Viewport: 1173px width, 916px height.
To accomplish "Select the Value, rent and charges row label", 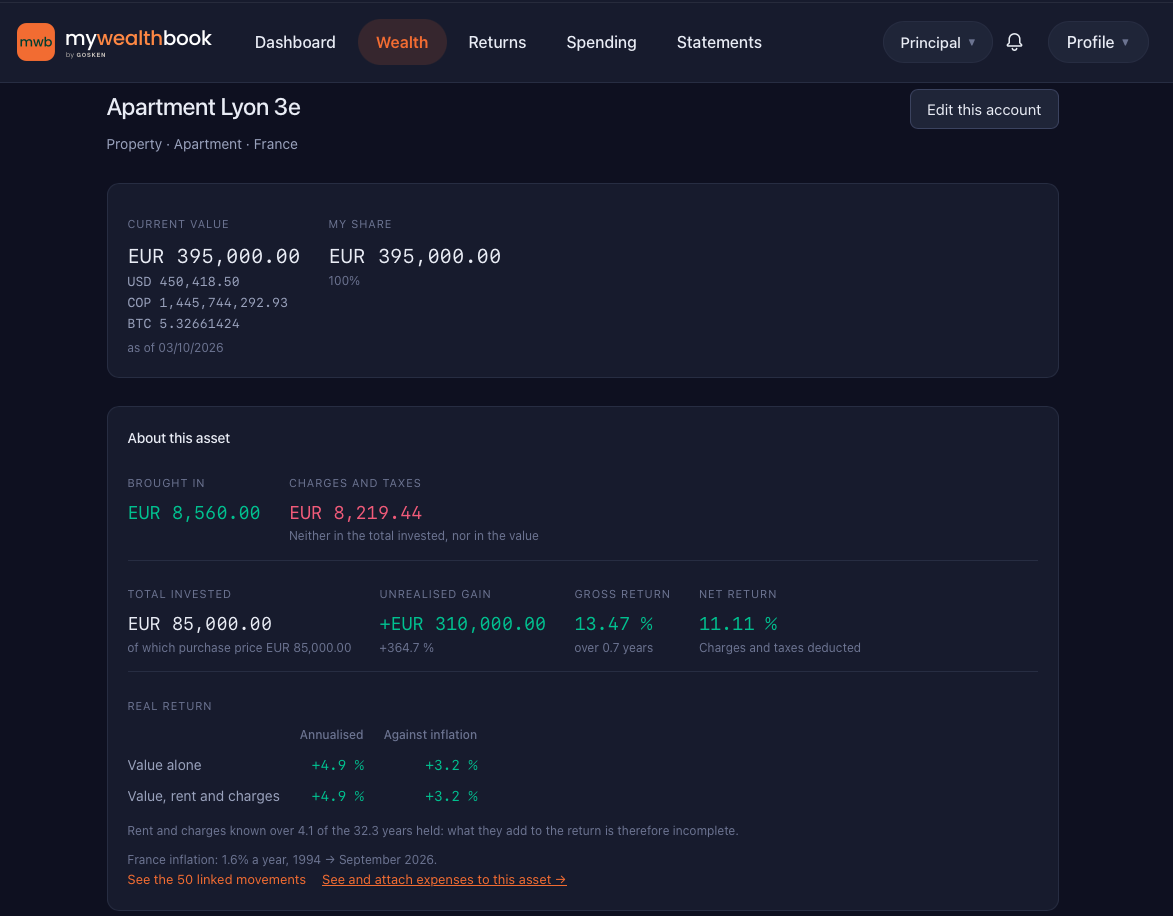I will point(203,796).
